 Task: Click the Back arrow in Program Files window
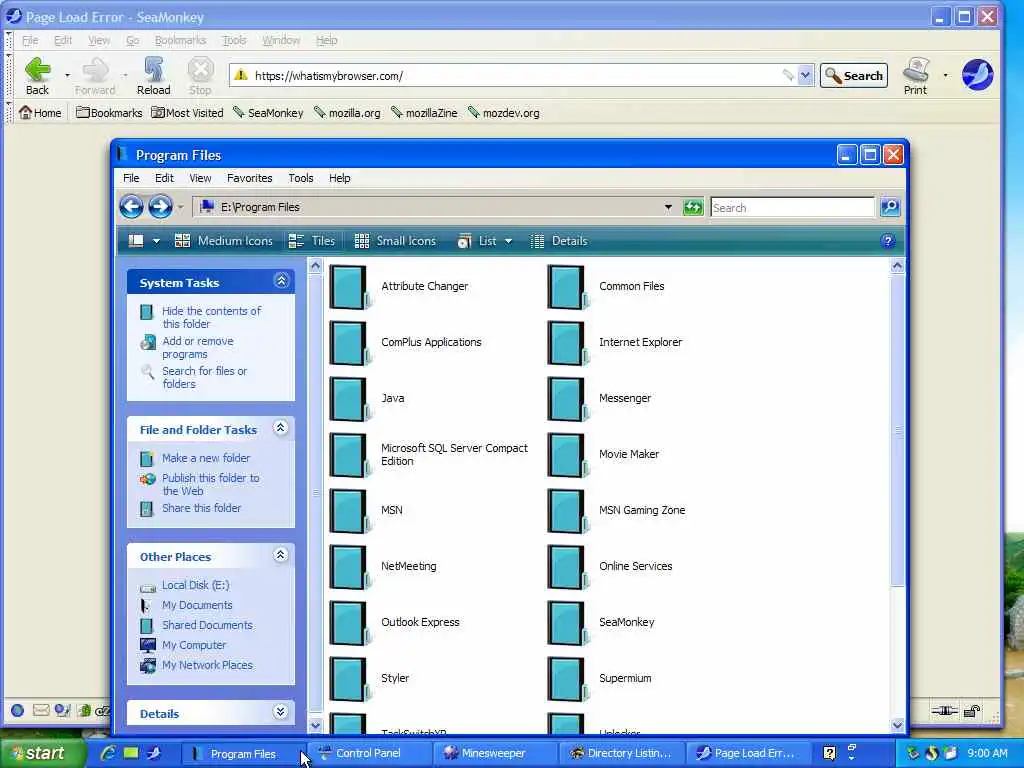131,207
